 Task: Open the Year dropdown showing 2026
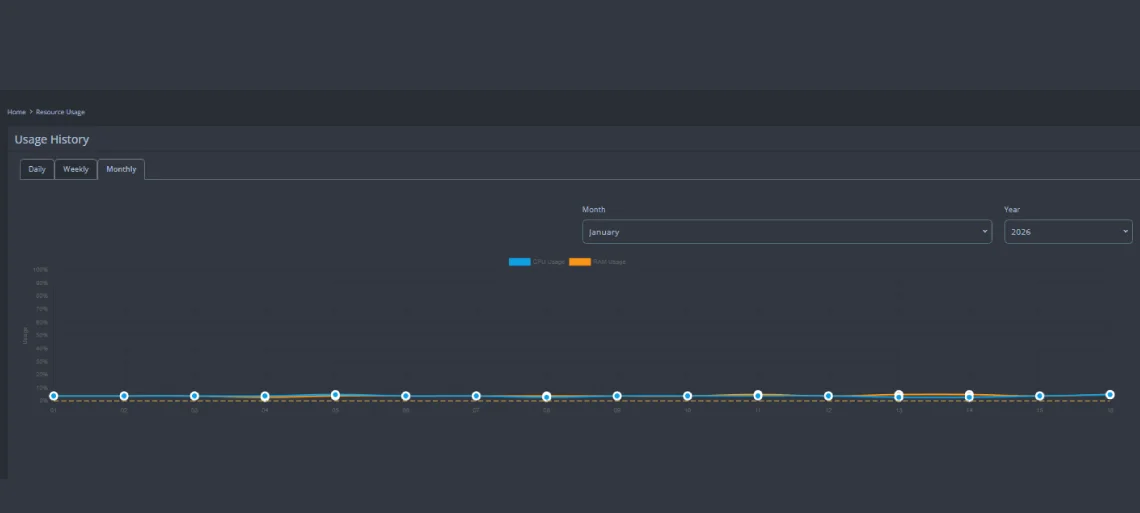1068,232
